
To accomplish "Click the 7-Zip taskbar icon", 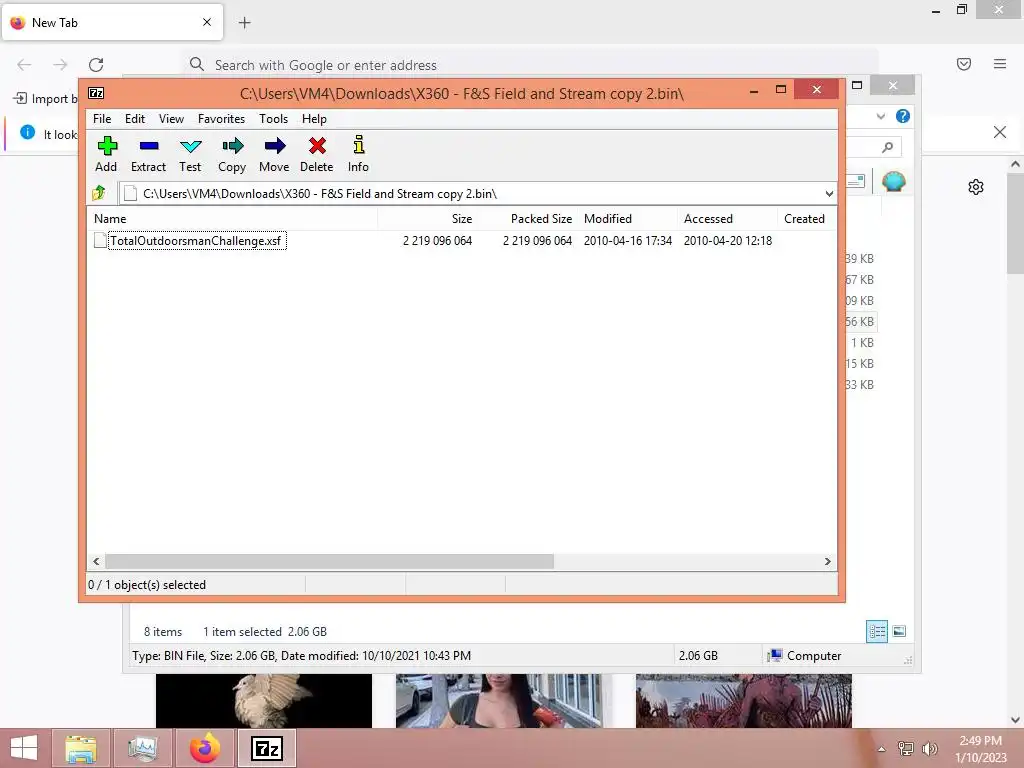I will [267, 748].
